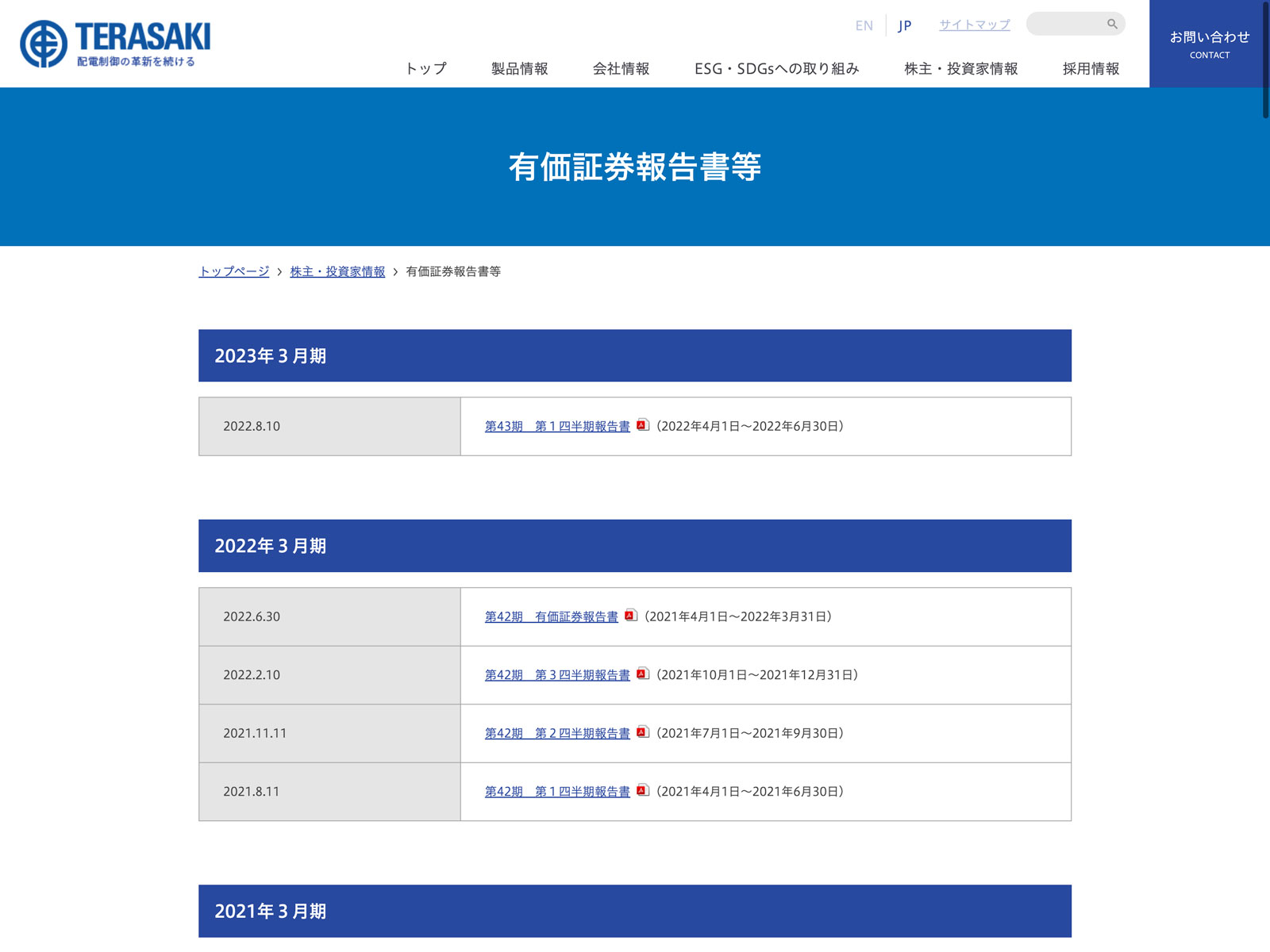The image size is (1270, 952).
Task: Click PDF icon beside 第42期 有価証券報告書
Action: tap(631, 616)
